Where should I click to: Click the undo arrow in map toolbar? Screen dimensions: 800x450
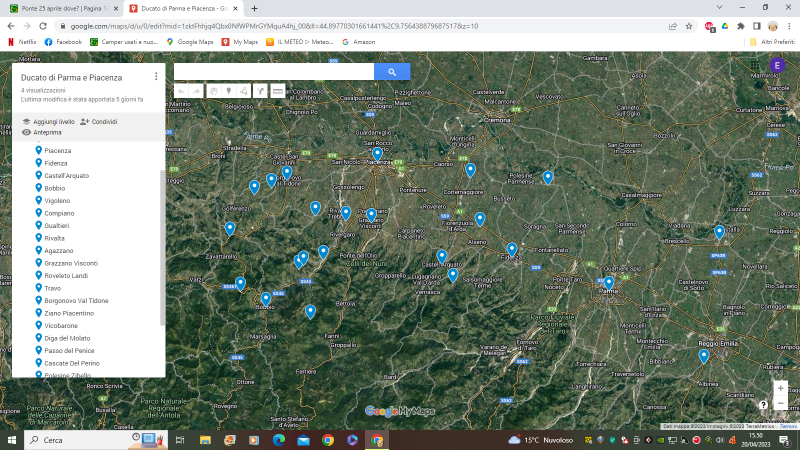181,91
